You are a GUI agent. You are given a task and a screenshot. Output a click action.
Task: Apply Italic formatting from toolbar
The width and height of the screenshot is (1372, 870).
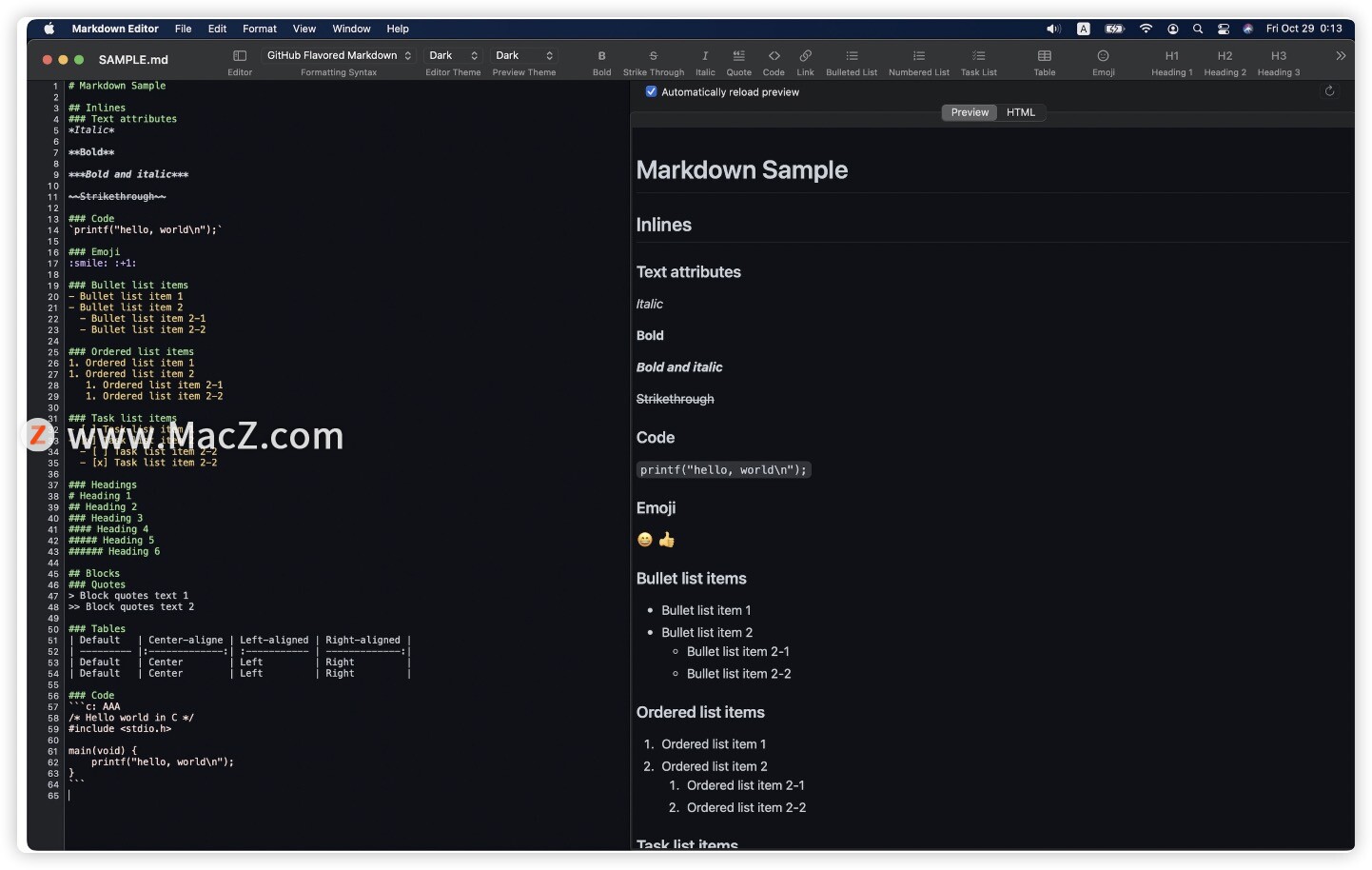coord(705,56)
